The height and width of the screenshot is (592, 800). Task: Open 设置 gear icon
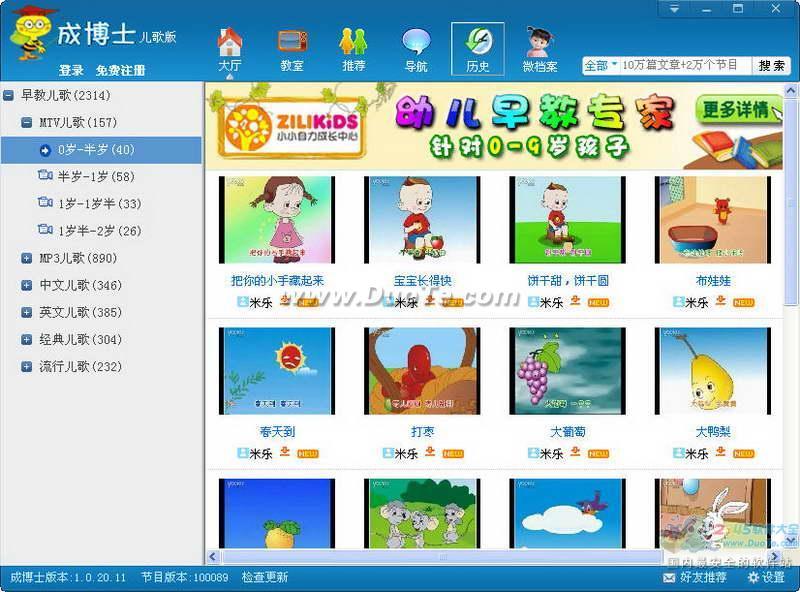point(753,577)
